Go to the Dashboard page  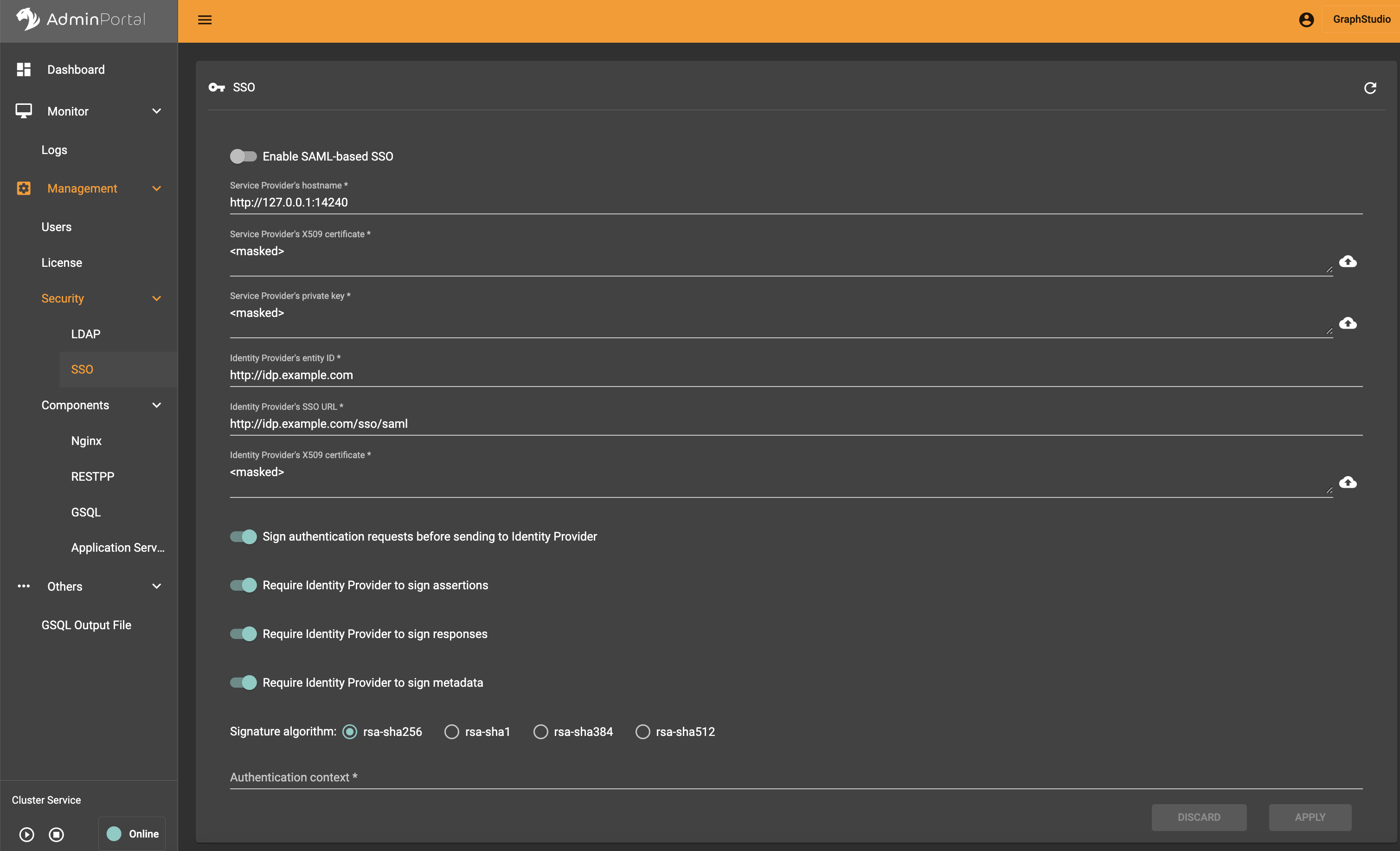pyautogui.click(x=76, y=69)
